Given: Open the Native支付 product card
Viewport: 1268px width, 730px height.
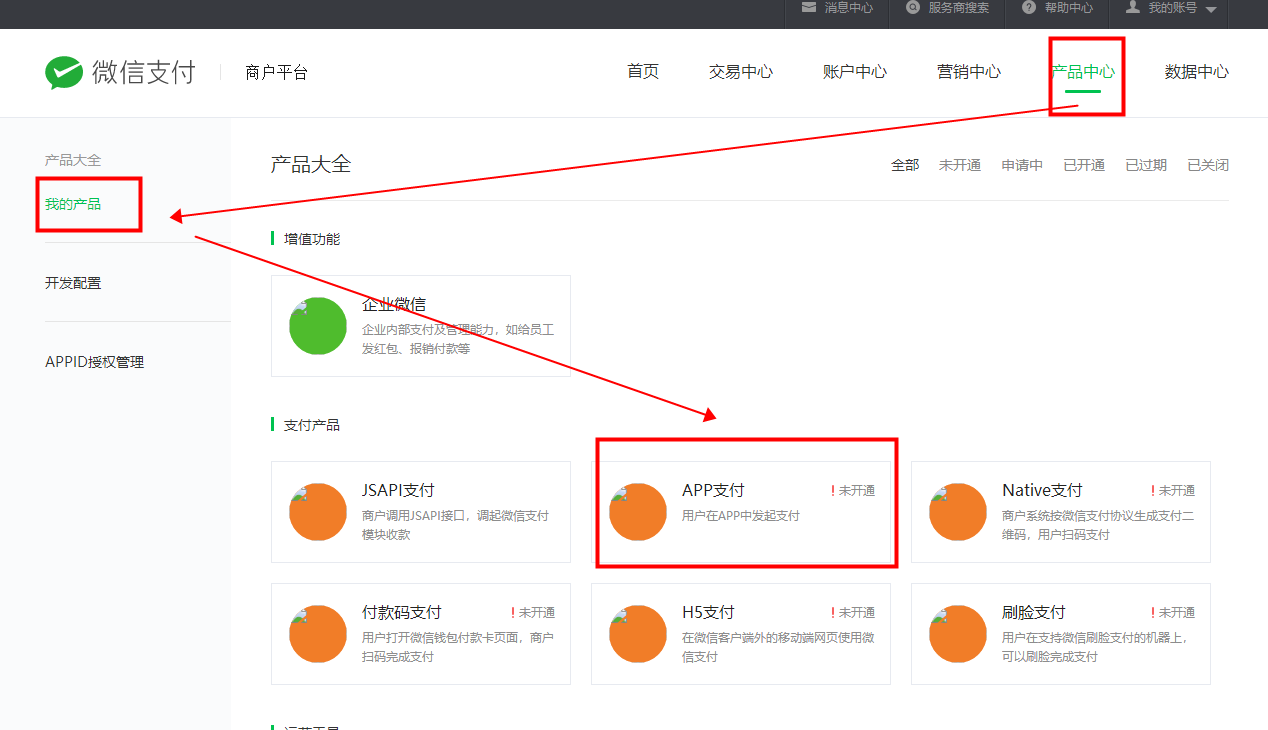Looking at the screenshot, I should pyautogui.click(x=1060, y=512).
